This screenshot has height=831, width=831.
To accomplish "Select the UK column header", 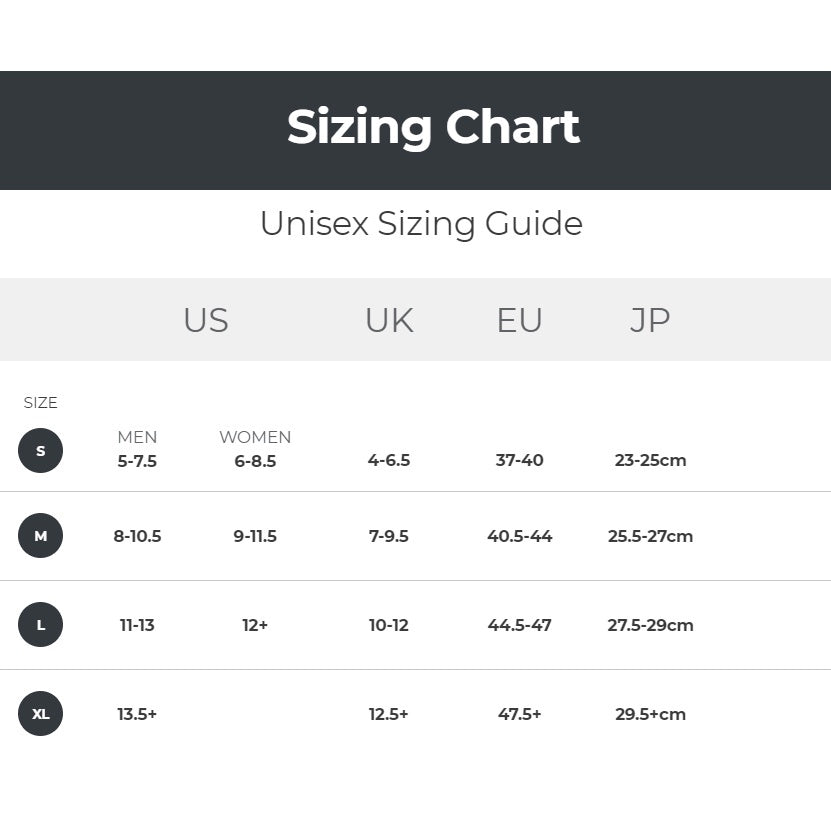I will tap(389, 320).
